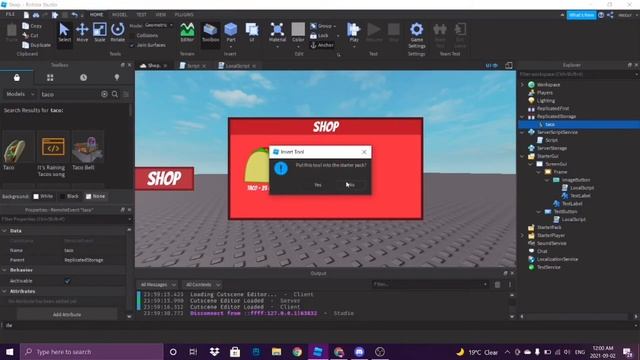Open the Toolbox Creations lightbulb tab

[117, 78]
